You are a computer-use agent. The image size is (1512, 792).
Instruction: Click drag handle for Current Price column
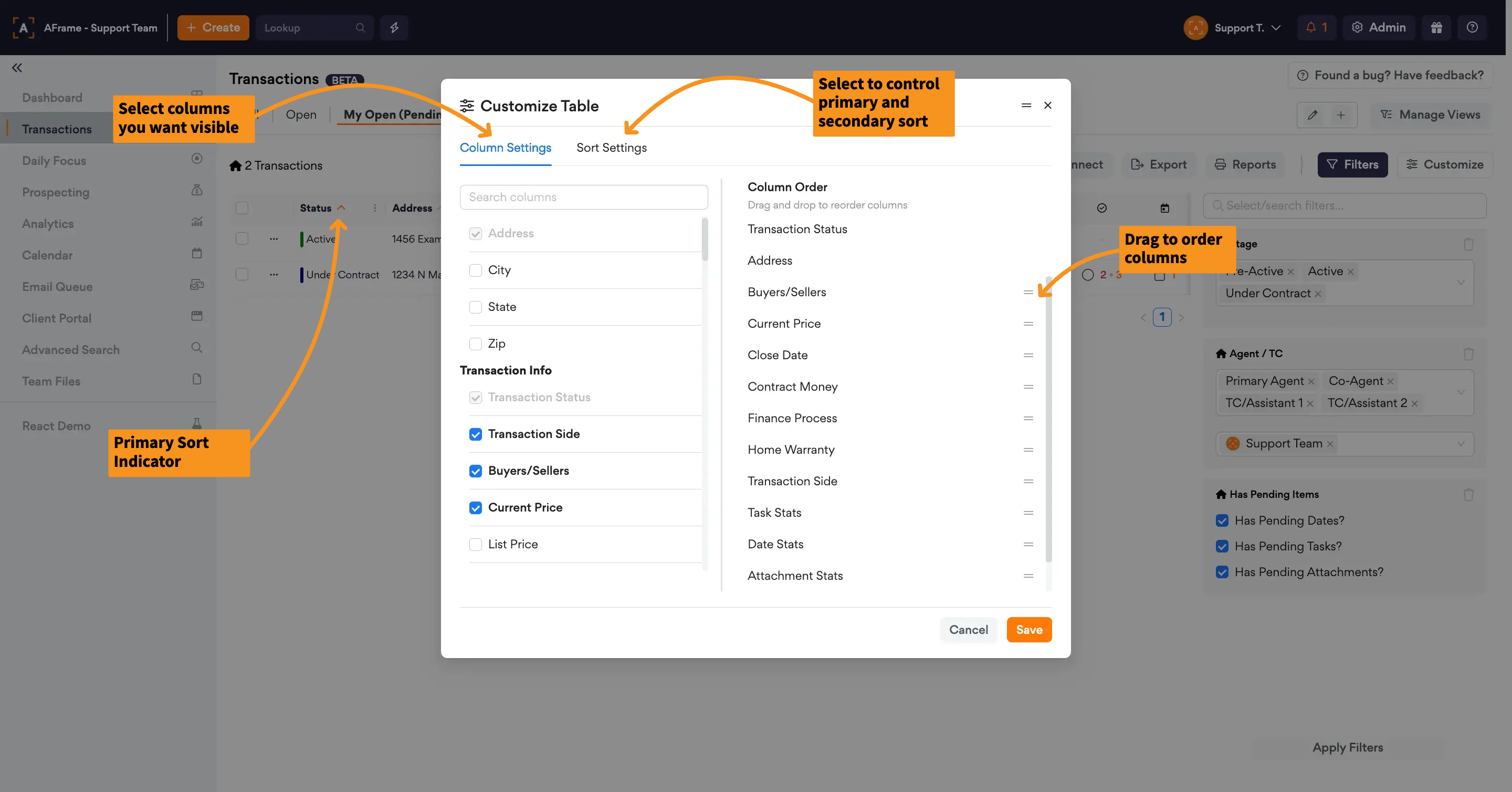(x=1028, y=324)
